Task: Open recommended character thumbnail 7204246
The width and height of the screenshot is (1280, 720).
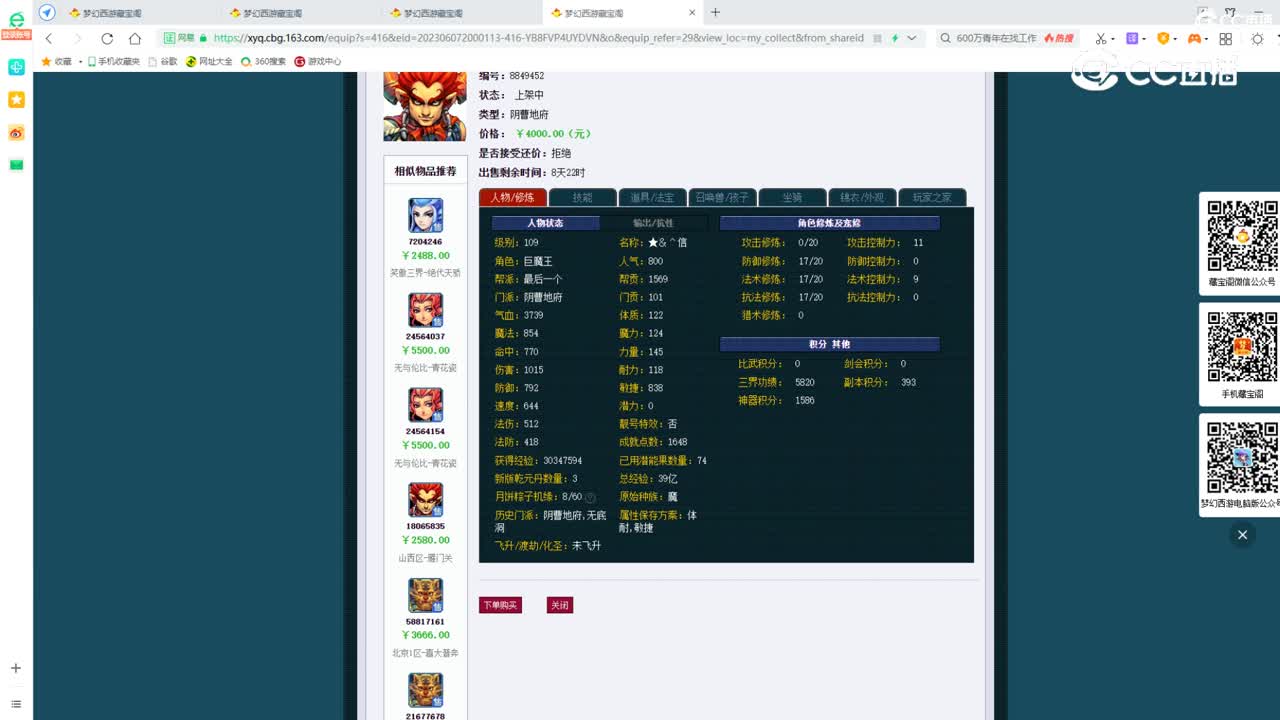Action: [425, 216]
